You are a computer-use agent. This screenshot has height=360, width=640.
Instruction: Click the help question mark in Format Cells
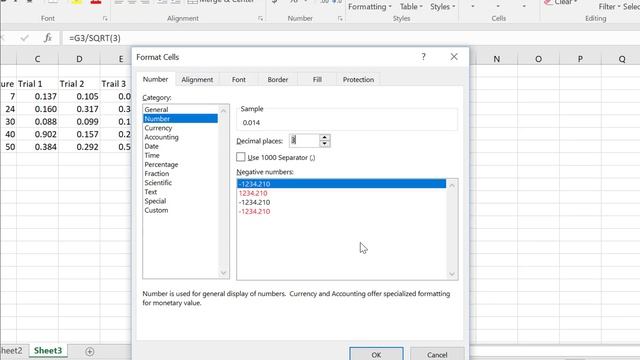click(423, 57)
